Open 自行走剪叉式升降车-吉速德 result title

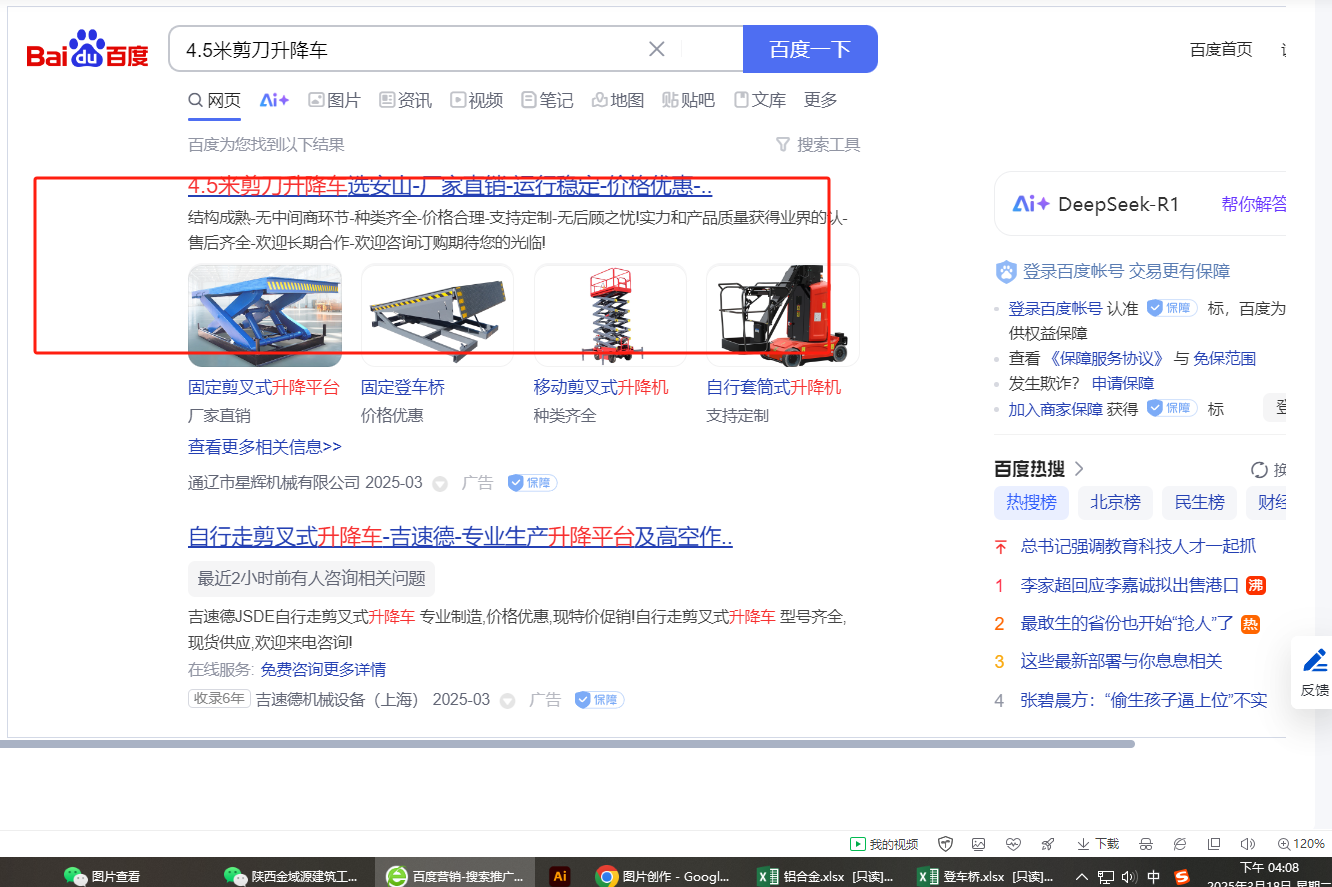pos(460,537)
